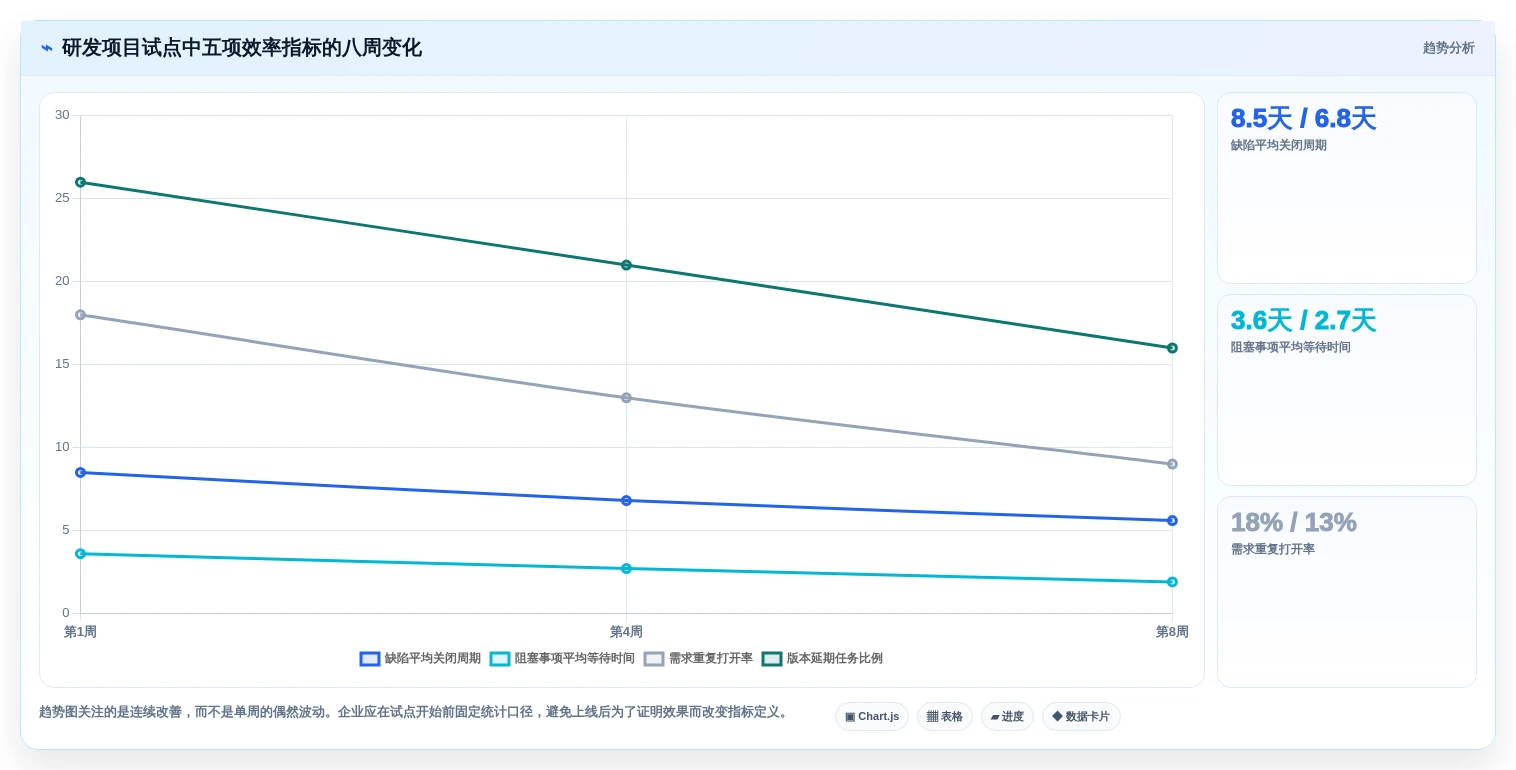Click the 8.5天 / 6.8天 card value
Image resolution: width=1516 pixels, height=770 pixels.
tap(1303, 119)
